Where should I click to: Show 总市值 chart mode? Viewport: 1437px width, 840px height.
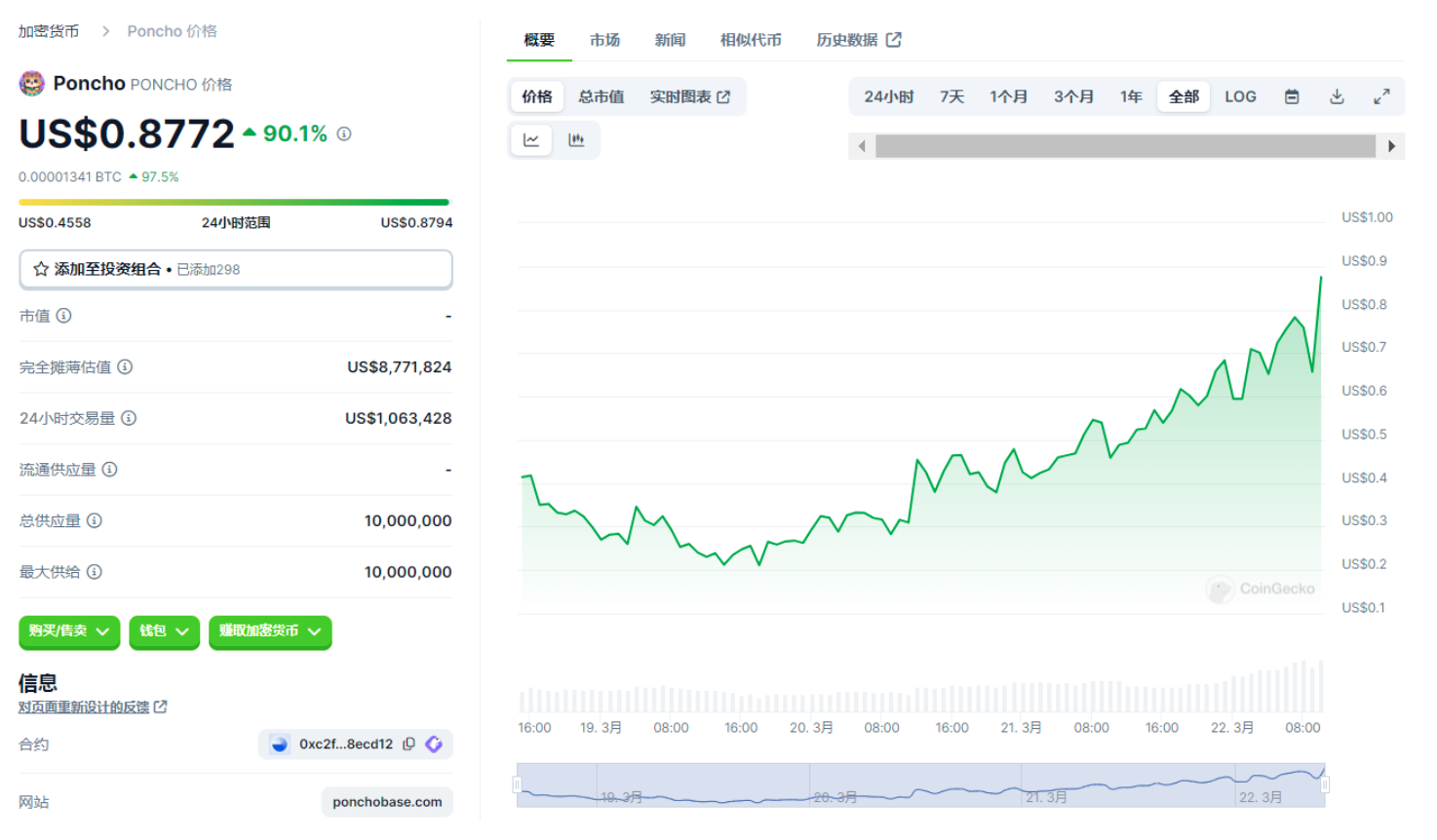pos(602,96)
